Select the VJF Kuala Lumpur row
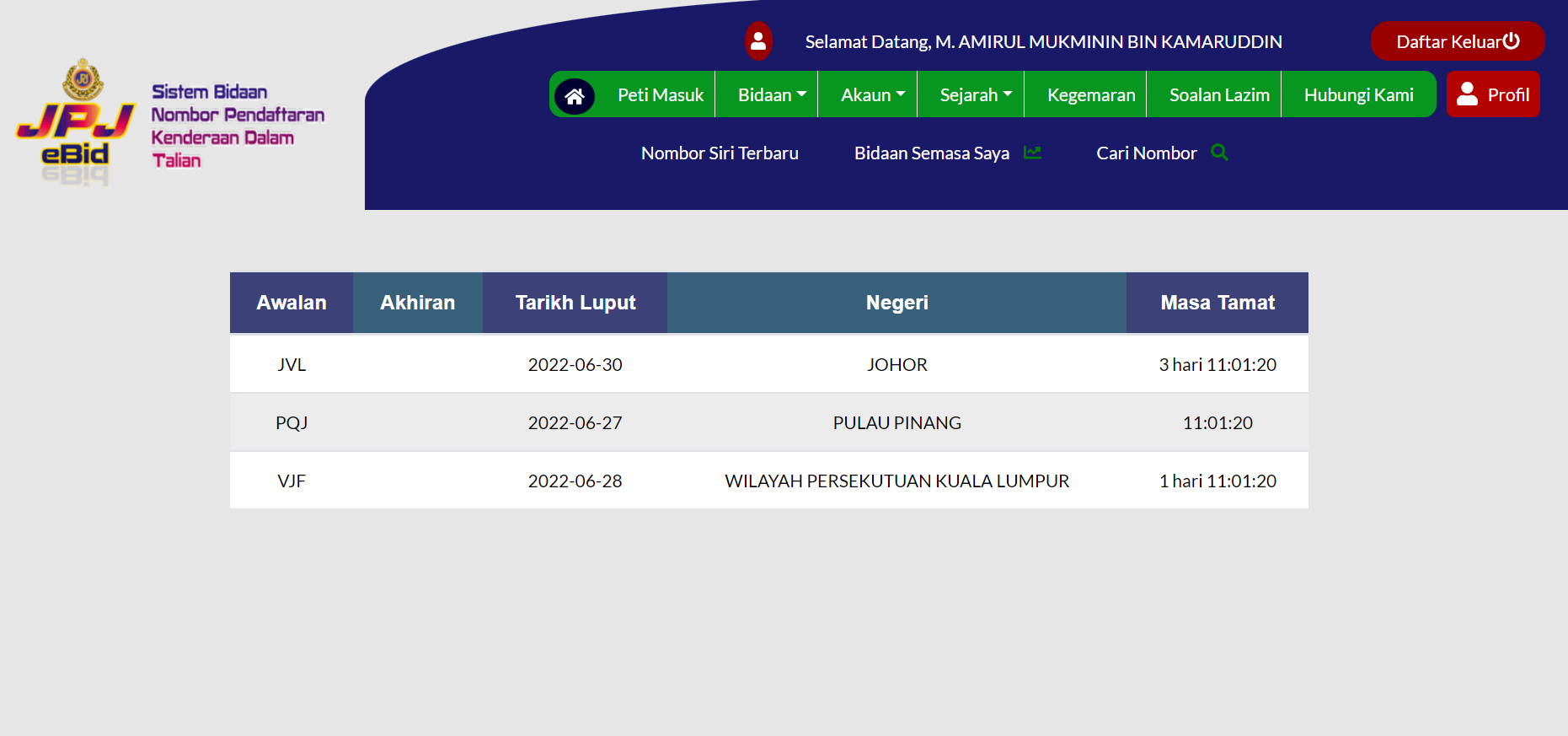Screen dimensions: 1568x736 coord(768,481)
